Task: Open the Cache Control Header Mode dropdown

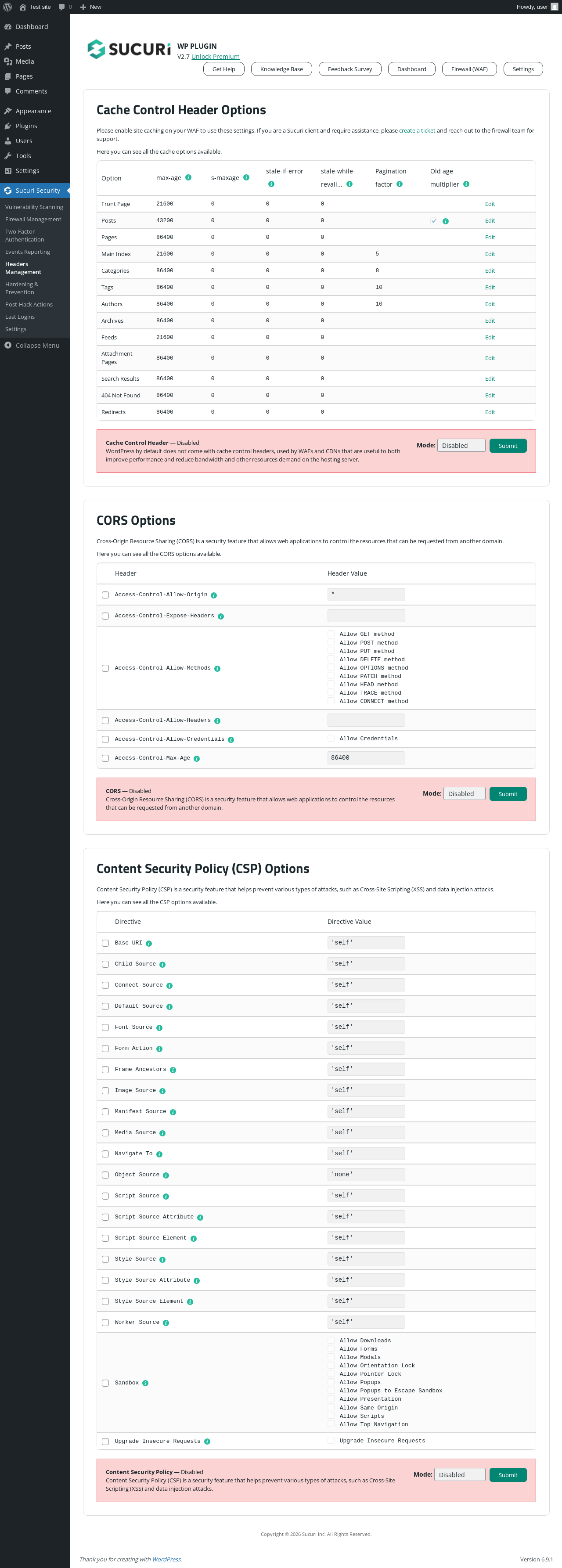Action: tap(461, 446)
